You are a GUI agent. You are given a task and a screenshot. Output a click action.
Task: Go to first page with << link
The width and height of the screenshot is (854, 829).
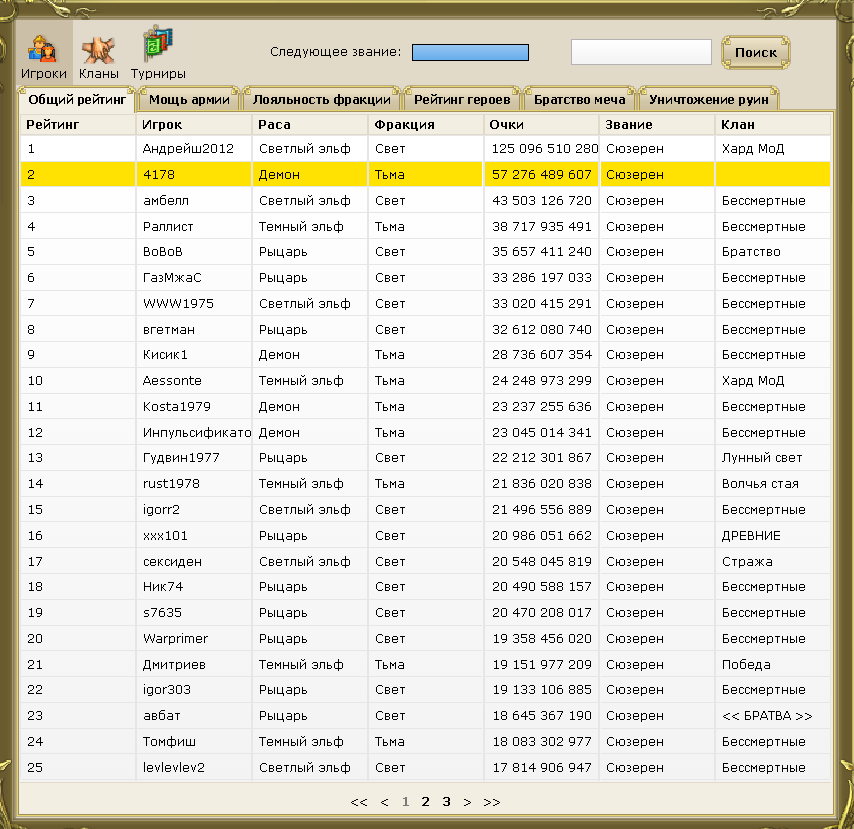click(359, 802)
